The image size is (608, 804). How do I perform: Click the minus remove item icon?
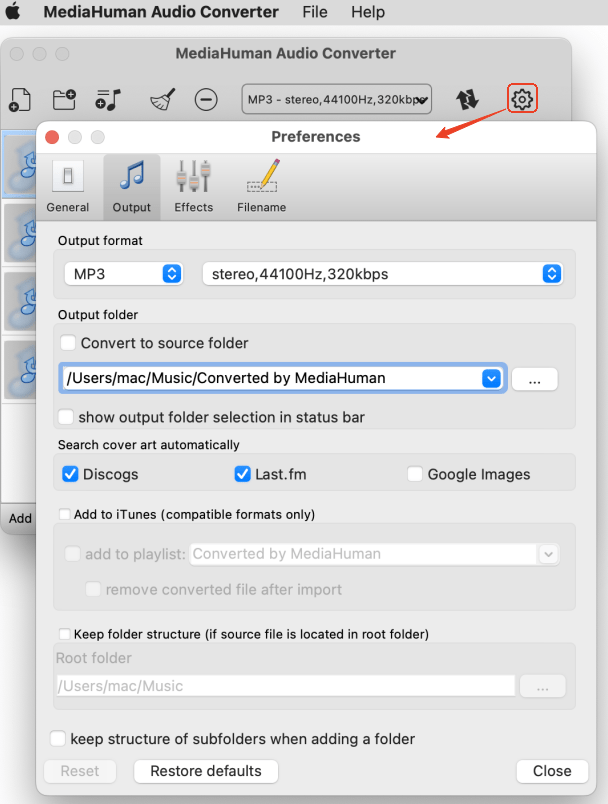coord(206,99)
